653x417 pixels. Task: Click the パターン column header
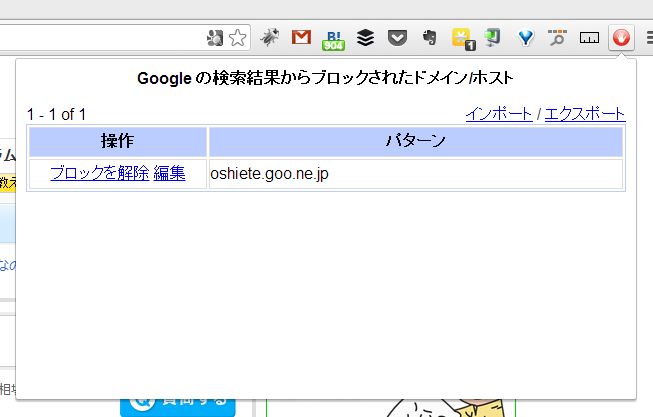pos(416,141)
